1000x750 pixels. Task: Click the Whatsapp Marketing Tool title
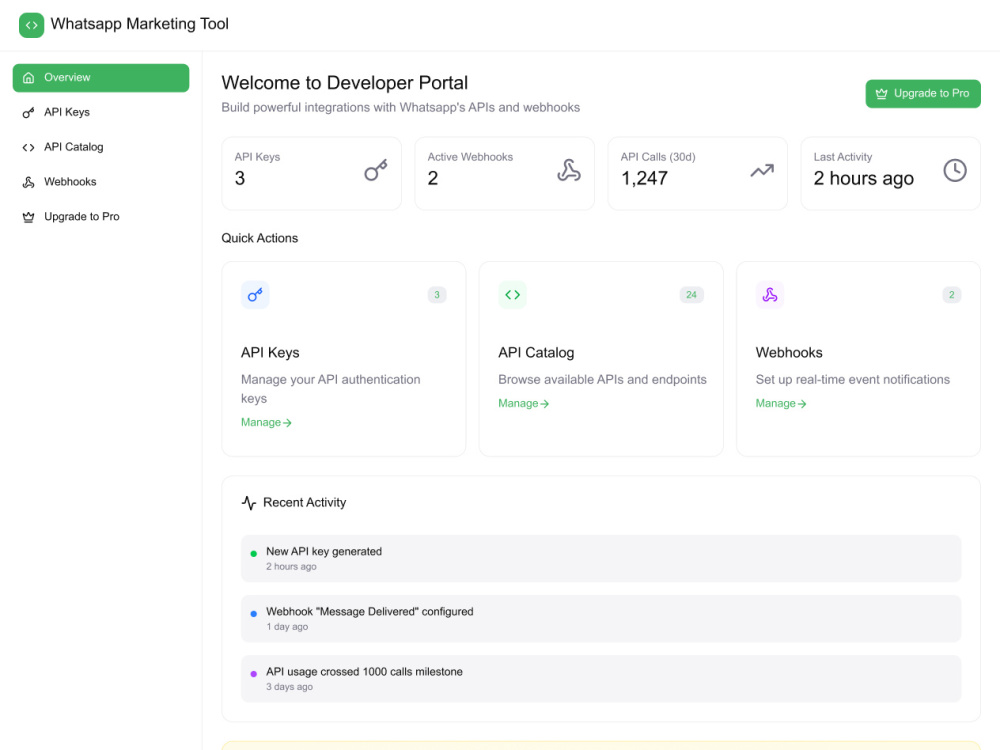(x=140, y=24)
